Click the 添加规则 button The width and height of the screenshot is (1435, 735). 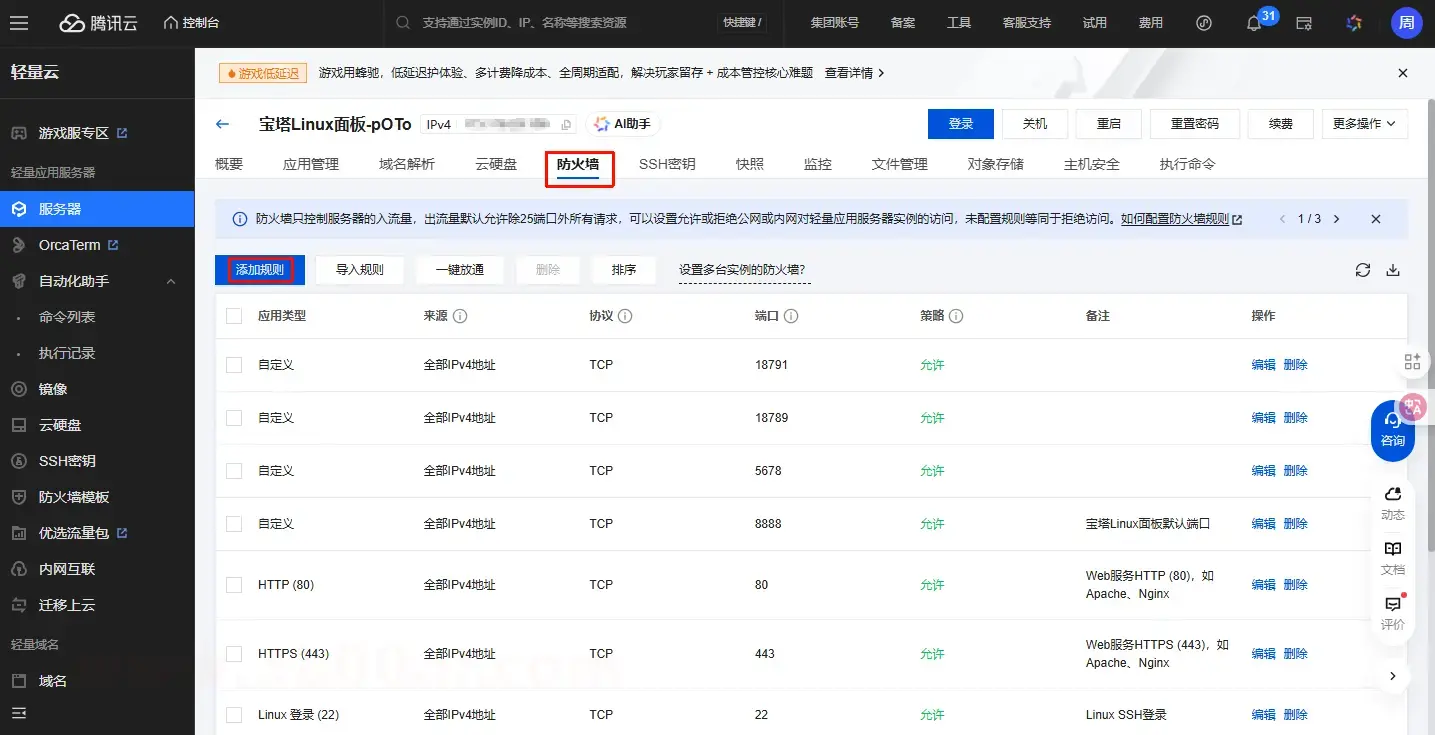pos(260,270)
